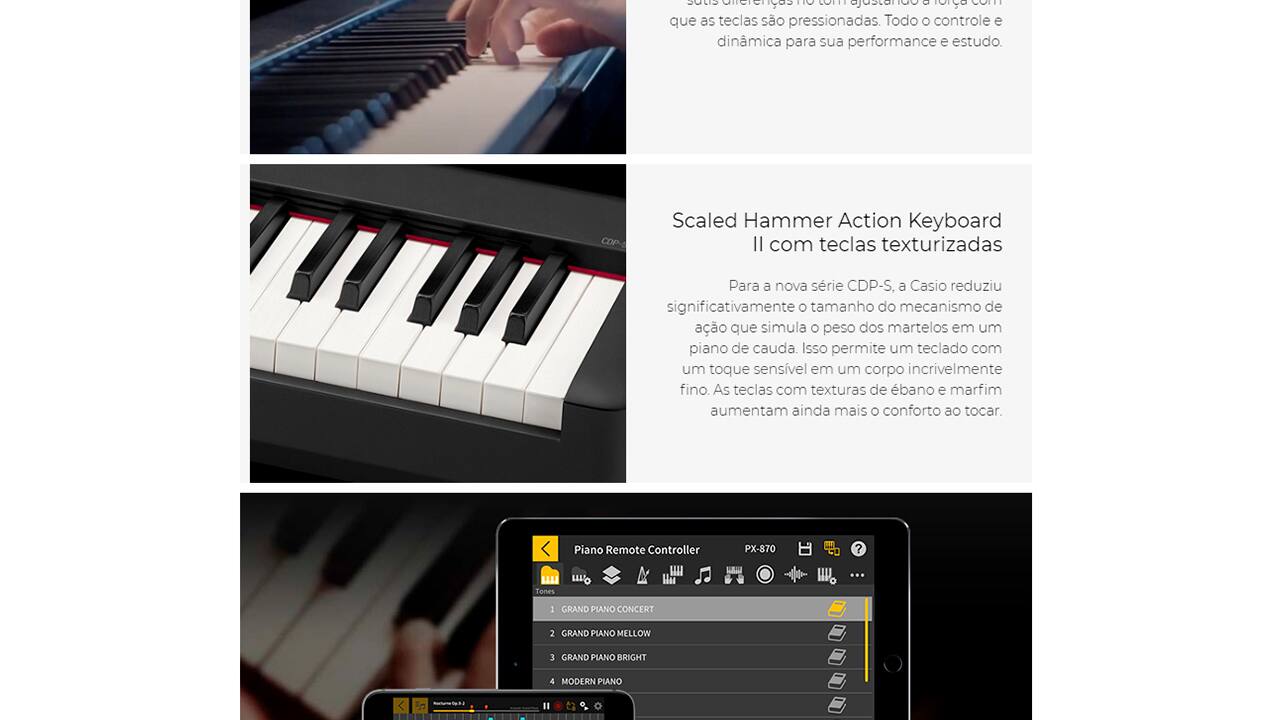Expand the ellipsis menu in the toolbar
The image size is (1280, 720).
[858, 574]
